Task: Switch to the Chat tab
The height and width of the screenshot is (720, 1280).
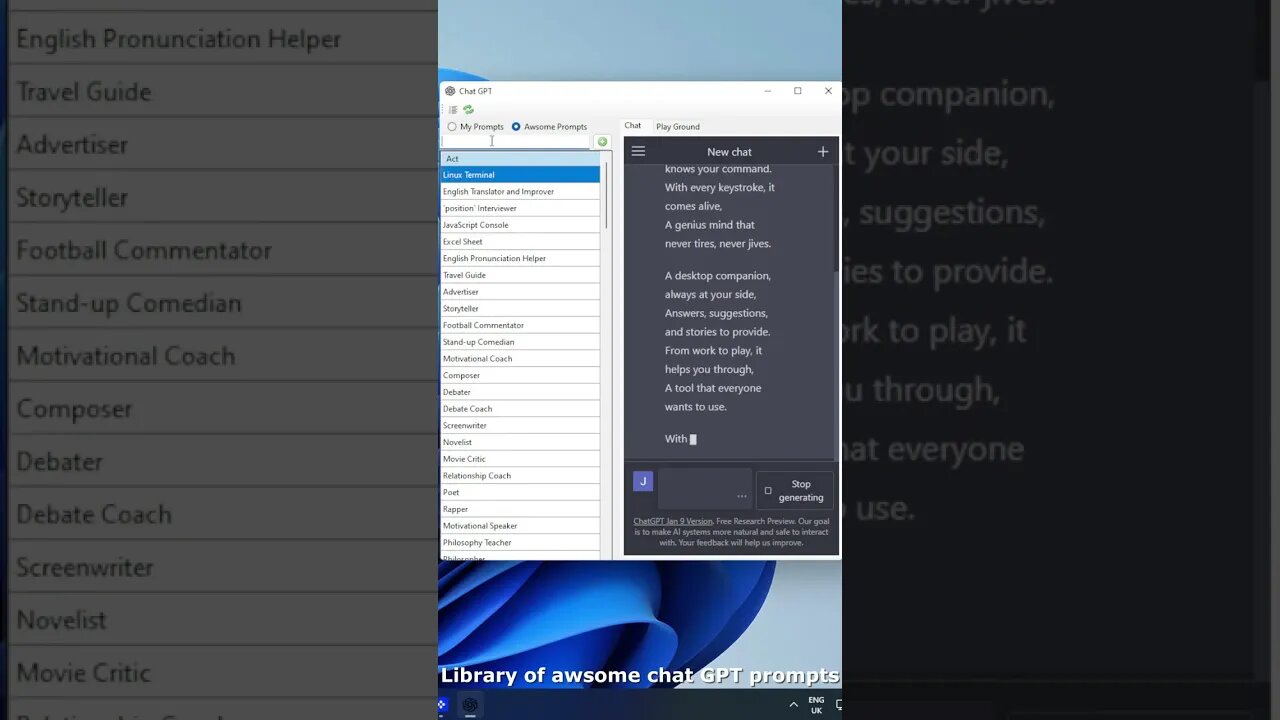Action: pyautogui.click(x=633, y=126)
